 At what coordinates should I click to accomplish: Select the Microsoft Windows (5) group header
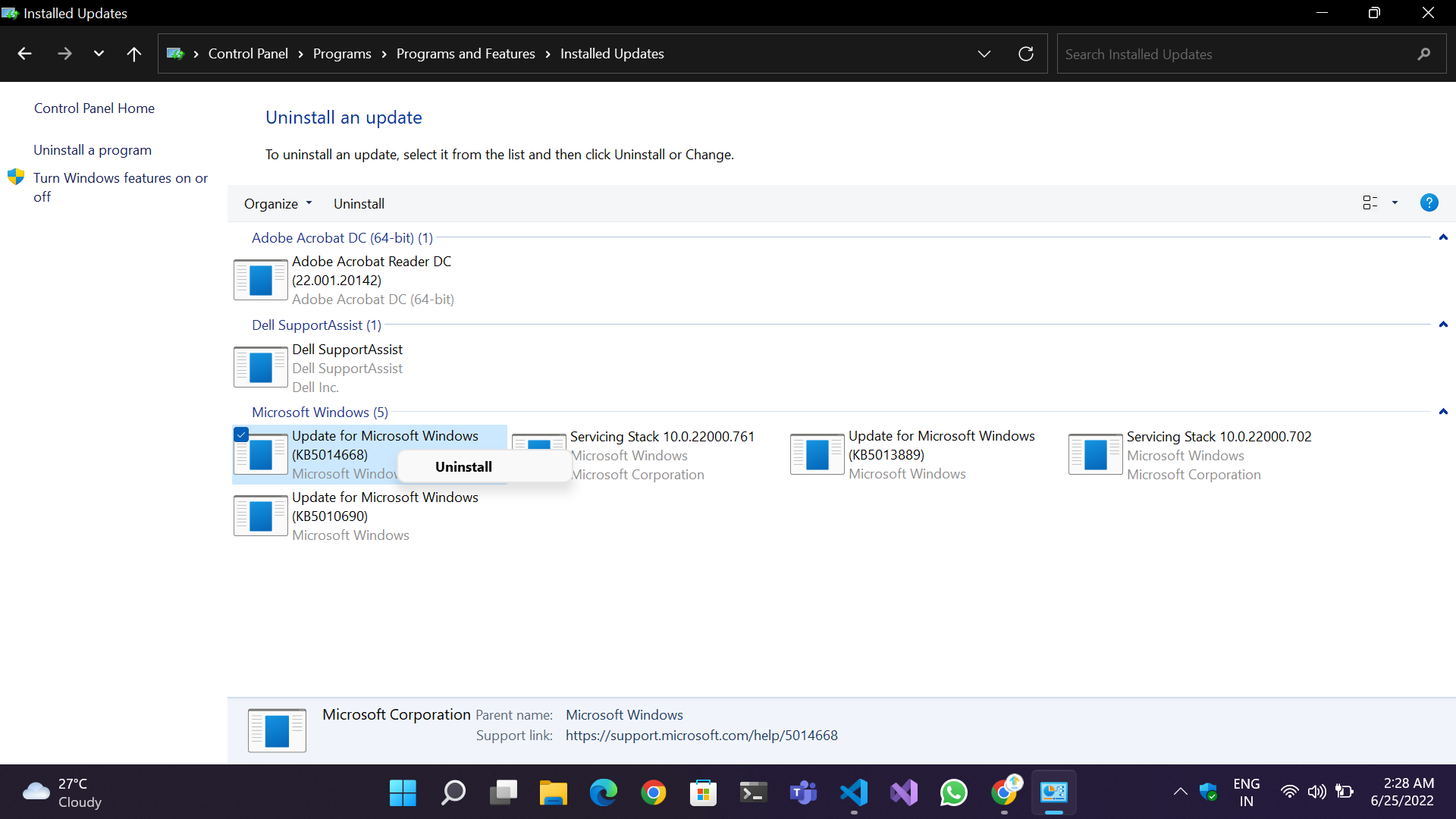click(320, 413)
